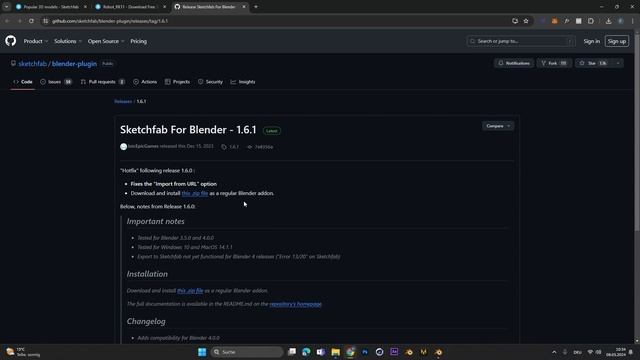The height and width of the screenshot is (360, 640).
Task: Expand the star lists dropdown arrow
Action: tap(618, 63)
